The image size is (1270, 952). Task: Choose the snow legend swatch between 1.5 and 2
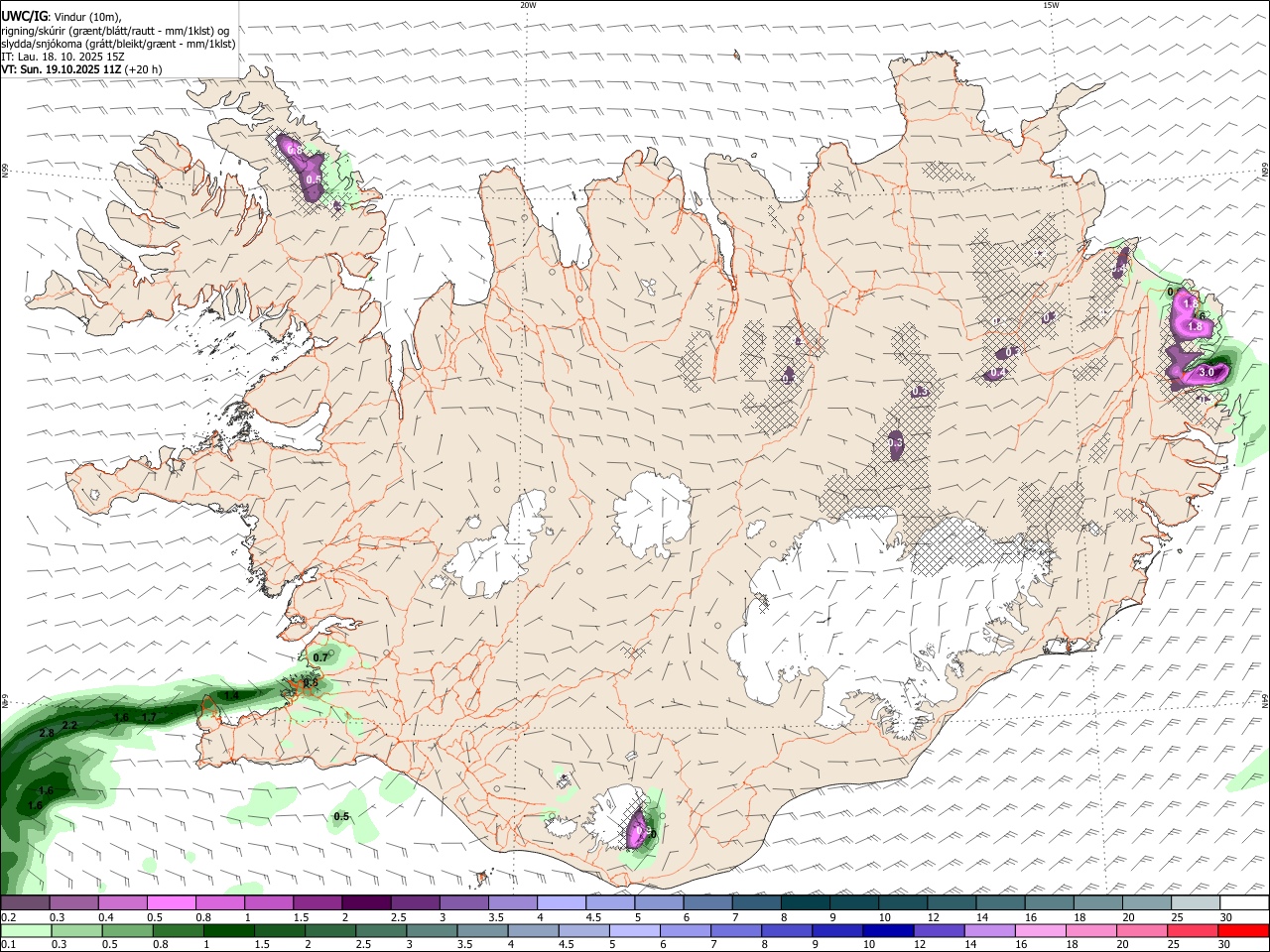tap(317, 902)
